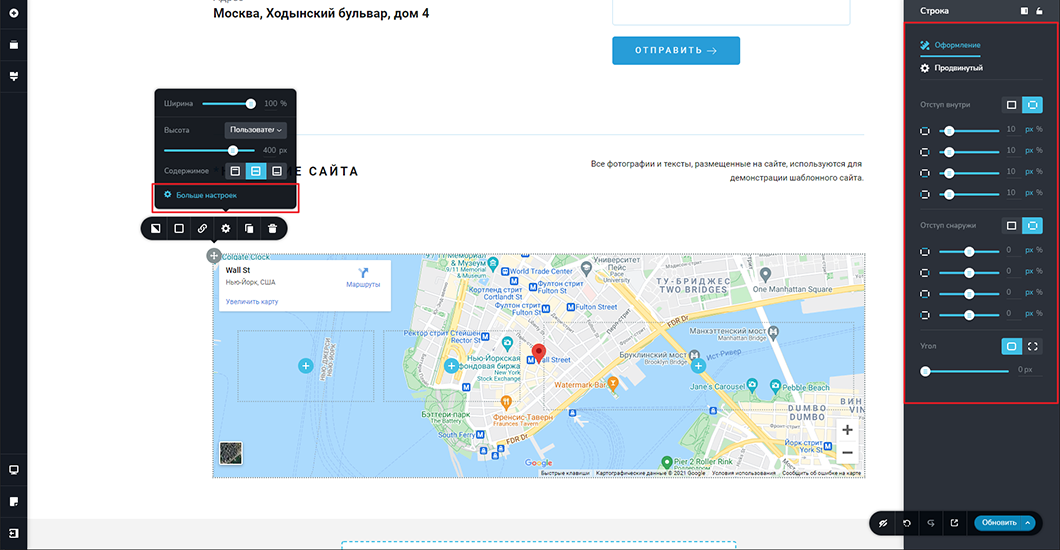The height and width of the screenshot is (550, 1060).
Task: Click the lock icon in the Строка panel header
Action: 1040,11
